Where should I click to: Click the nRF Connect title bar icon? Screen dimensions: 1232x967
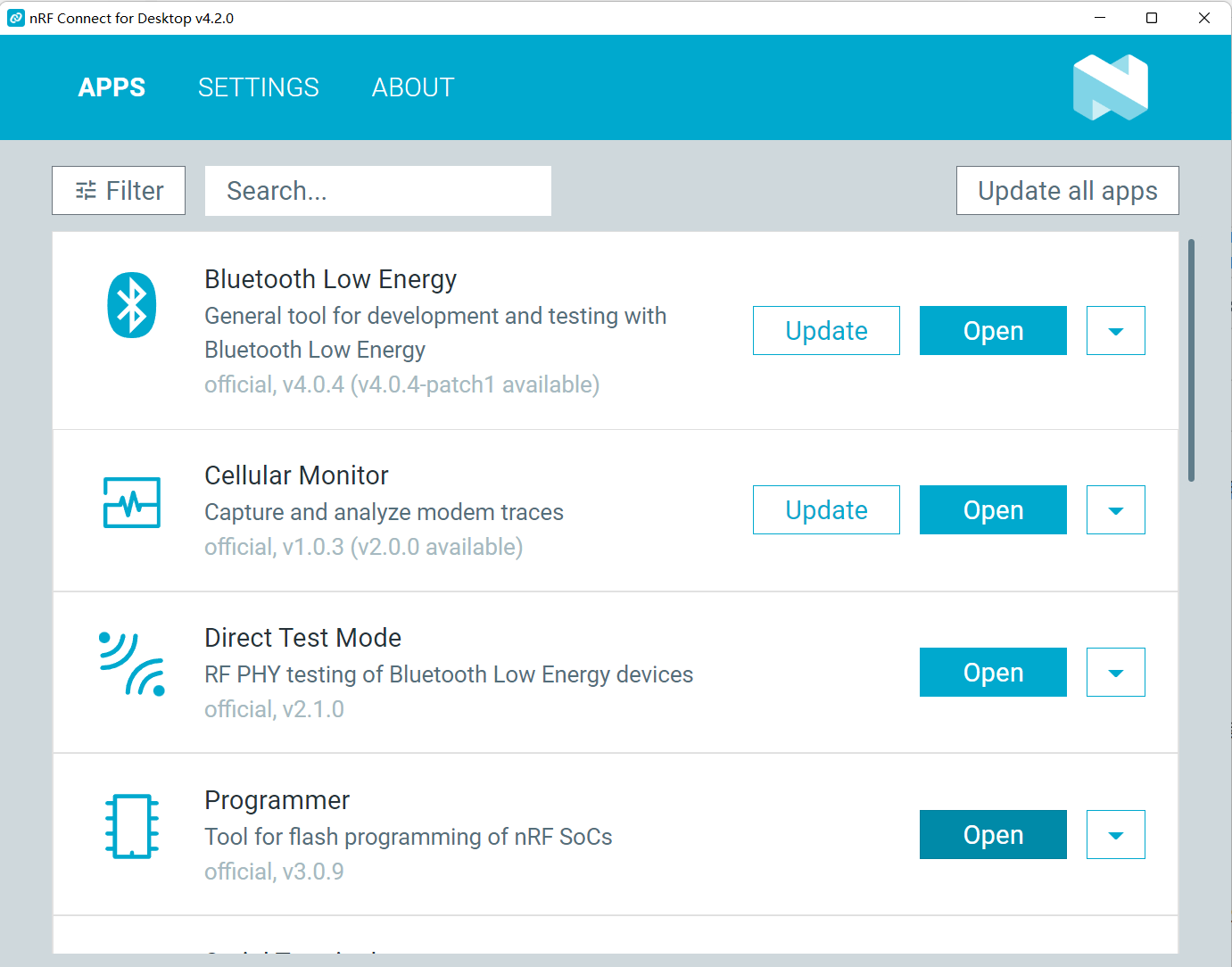tap(16, 18)
